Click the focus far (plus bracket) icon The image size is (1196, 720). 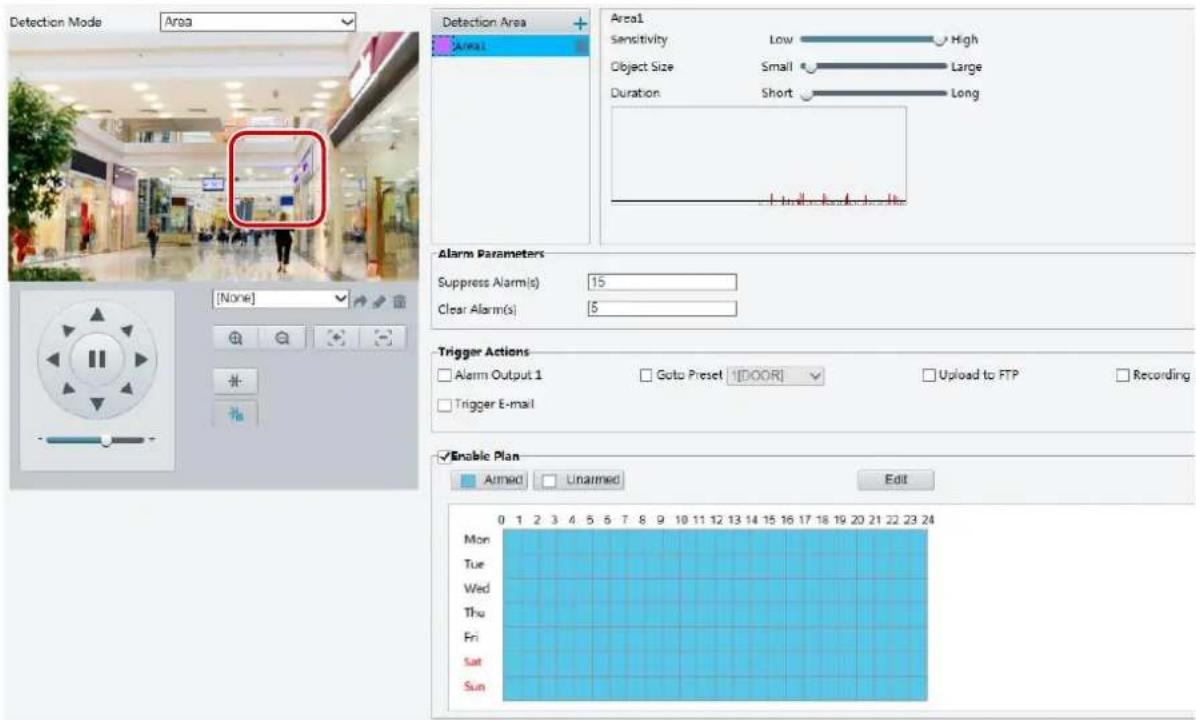tap(336, 338)
